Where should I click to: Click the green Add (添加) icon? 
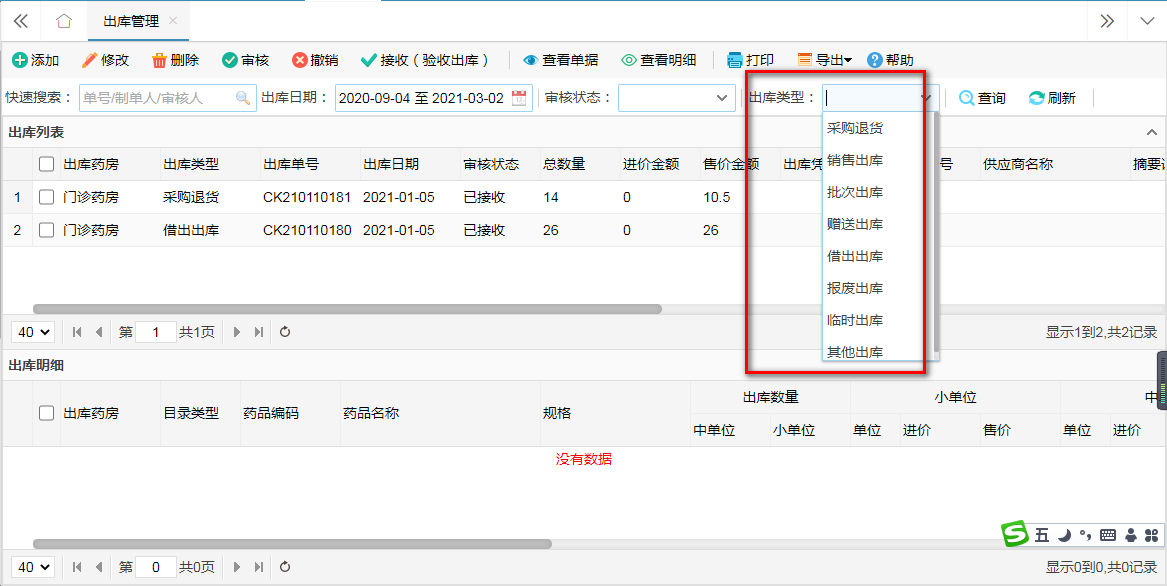20,60
